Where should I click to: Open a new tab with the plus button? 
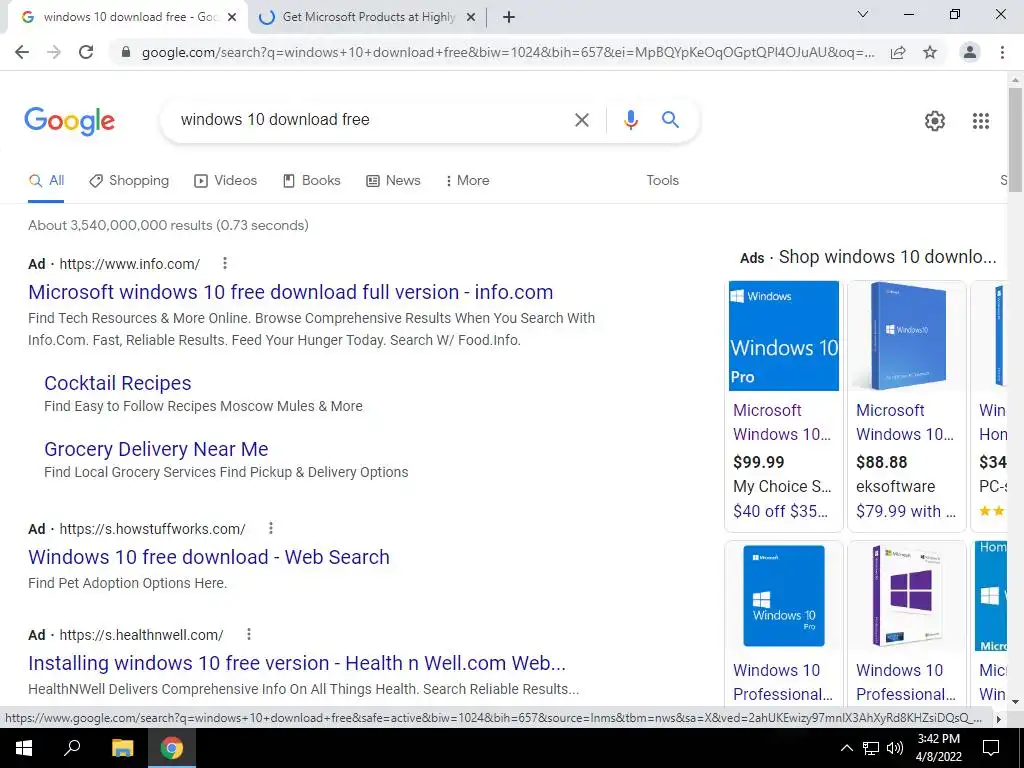tap(509, 17)
